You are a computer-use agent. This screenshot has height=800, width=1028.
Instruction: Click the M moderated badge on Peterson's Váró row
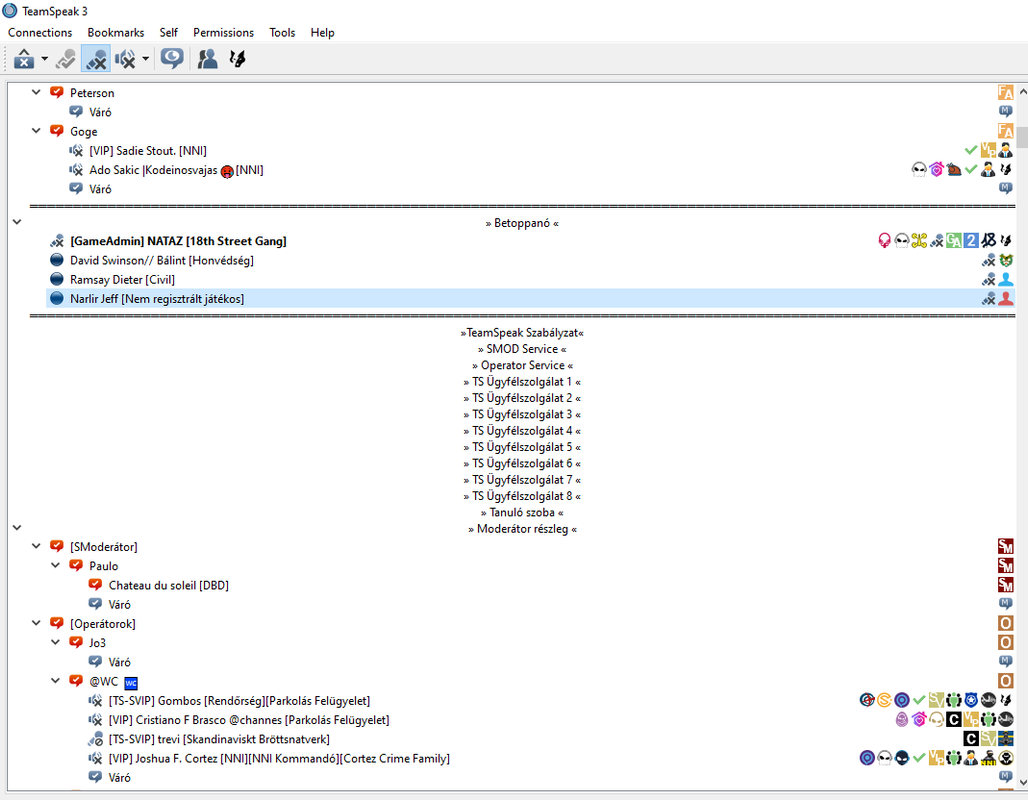click(1006, 111)
